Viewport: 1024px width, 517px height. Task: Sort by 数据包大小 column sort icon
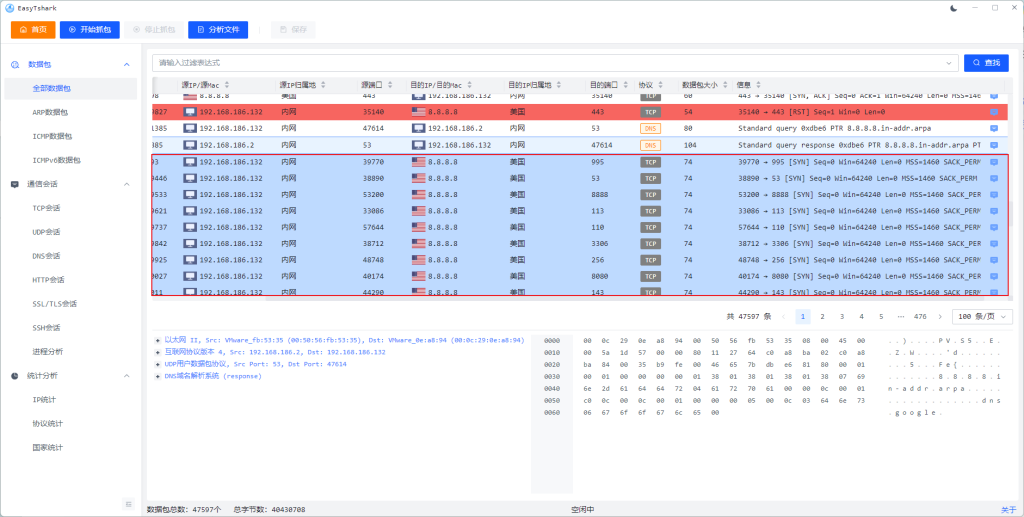(x=724, y=85)
